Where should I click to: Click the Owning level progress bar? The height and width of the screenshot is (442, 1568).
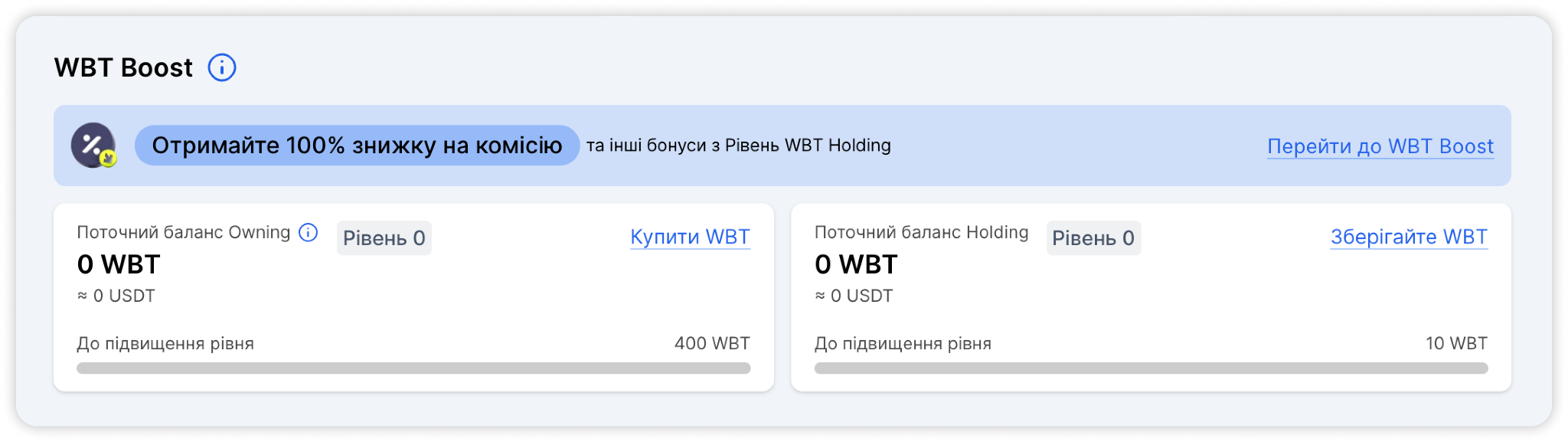coord(413,368)
